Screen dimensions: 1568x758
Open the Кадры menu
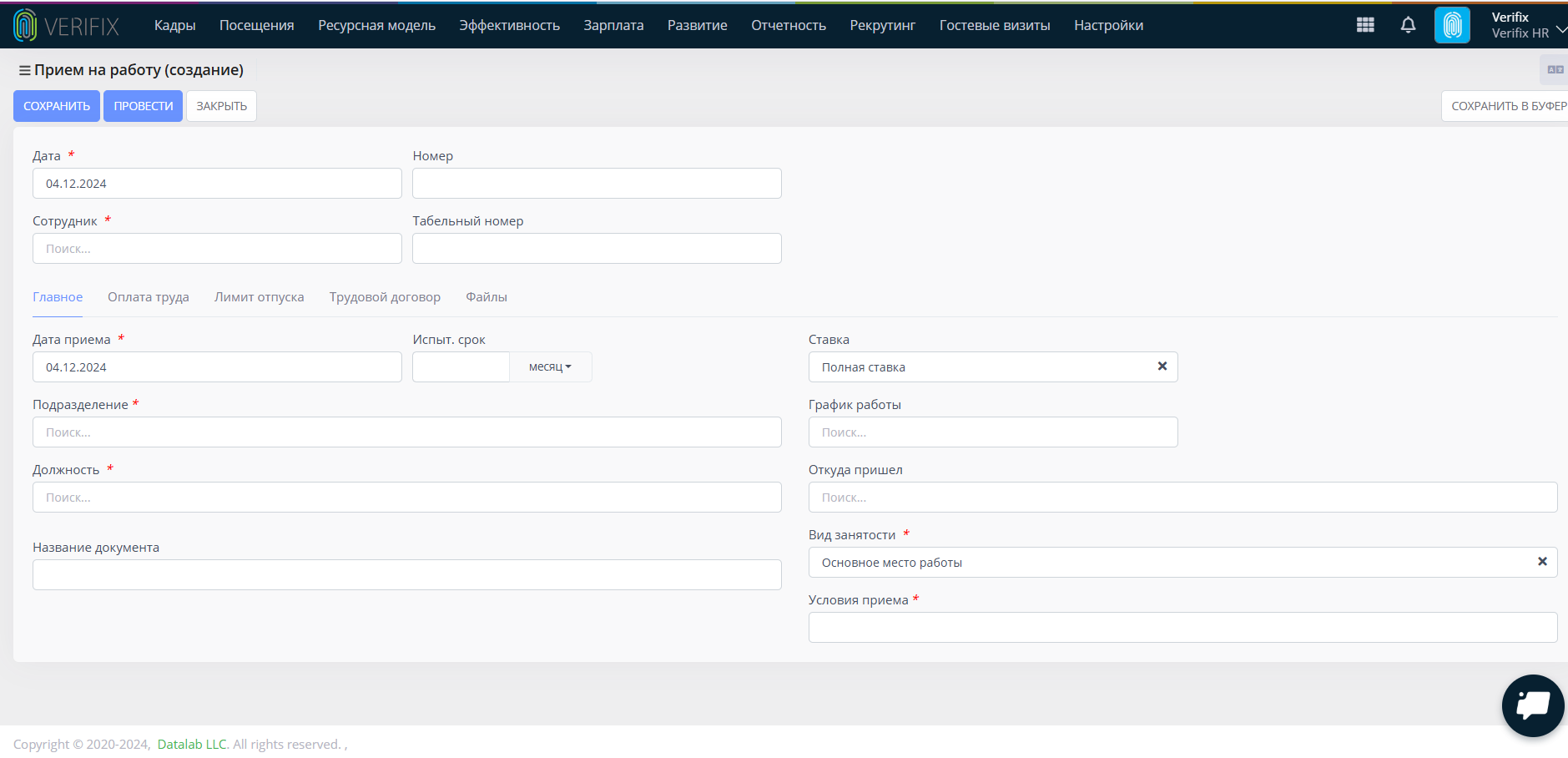point(174,26)
